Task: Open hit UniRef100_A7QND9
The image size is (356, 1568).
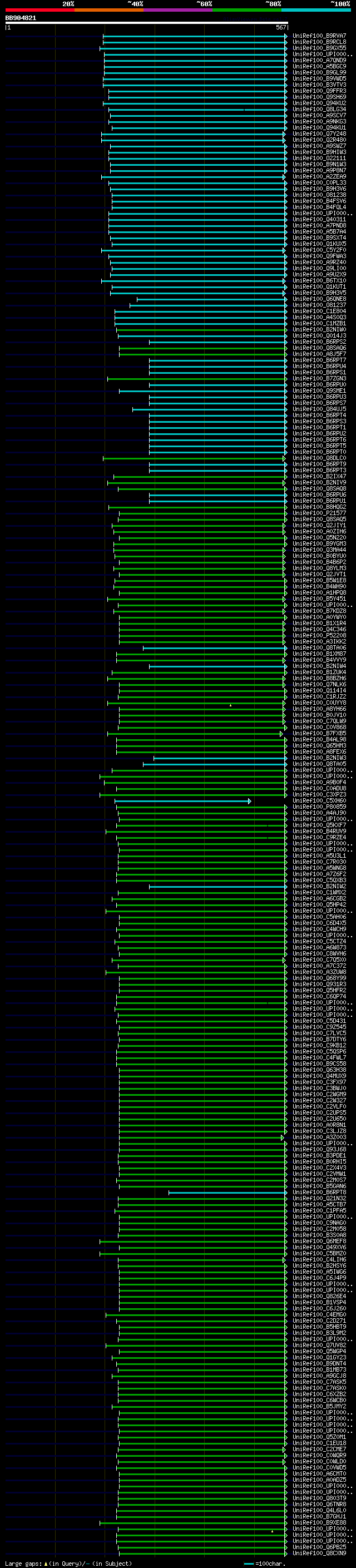Action: pyautogui.click(x=319, y=60)
